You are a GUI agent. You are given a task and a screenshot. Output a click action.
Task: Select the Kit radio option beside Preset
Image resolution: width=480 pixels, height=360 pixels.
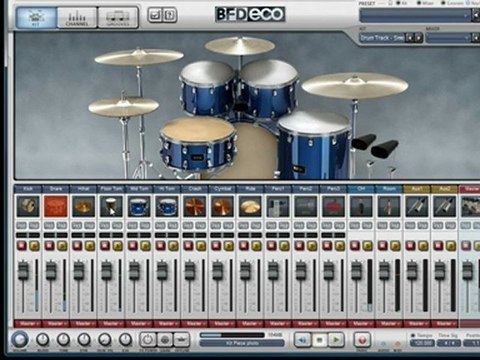tap(397, 3)
